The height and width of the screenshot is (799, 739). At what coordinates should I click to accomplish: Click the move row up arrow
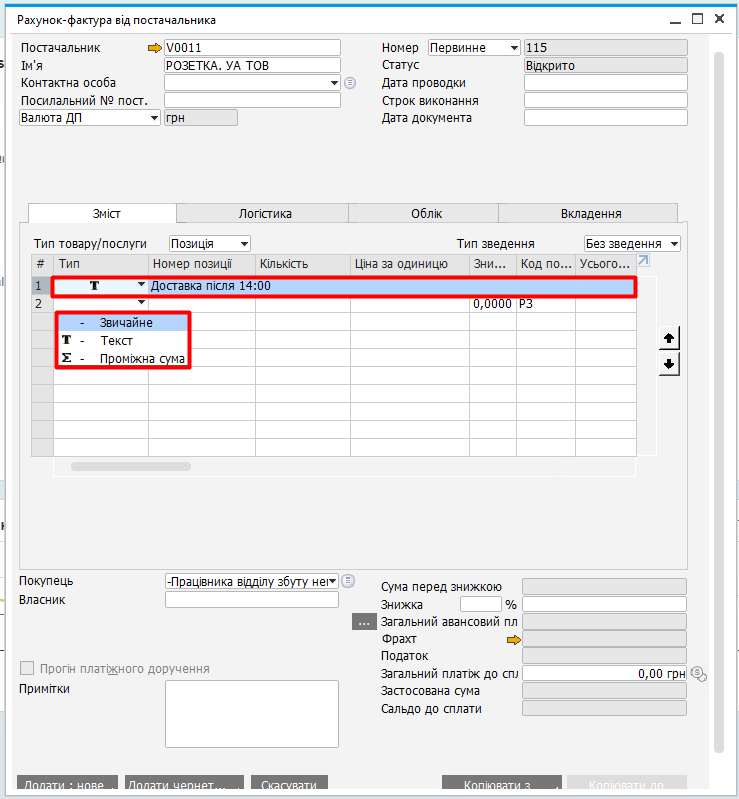[x=670, y=339]
